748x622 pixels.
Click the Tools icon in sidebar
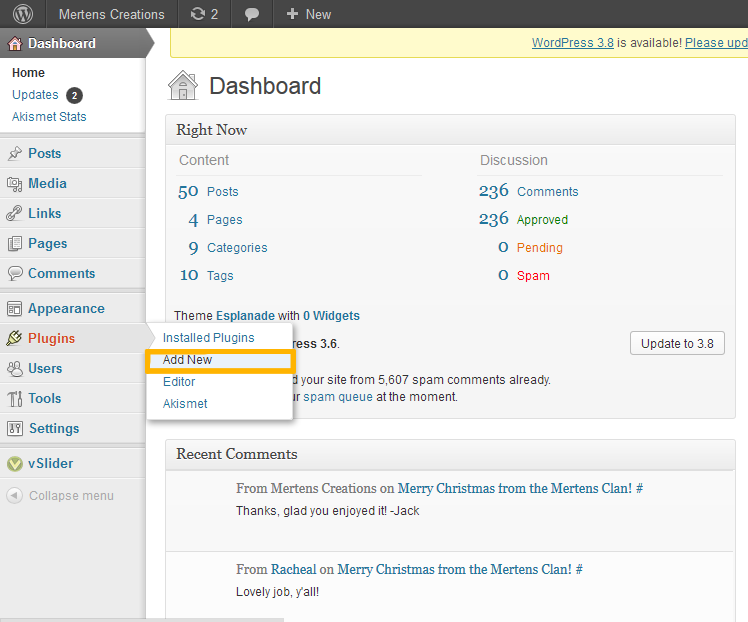coord(15,398)
